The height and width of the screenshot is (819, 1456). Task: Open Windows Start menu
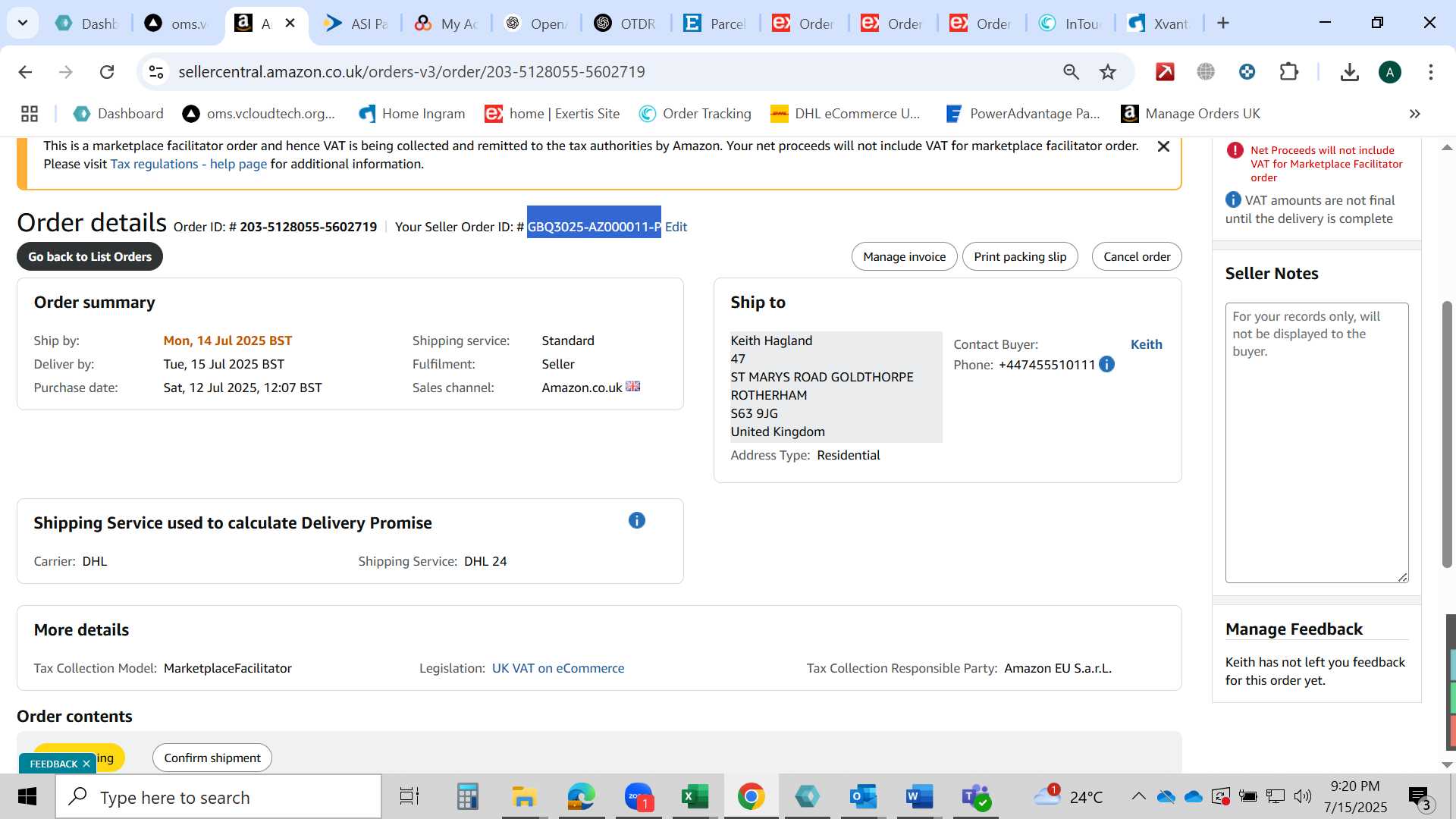[x=27, y=797]
